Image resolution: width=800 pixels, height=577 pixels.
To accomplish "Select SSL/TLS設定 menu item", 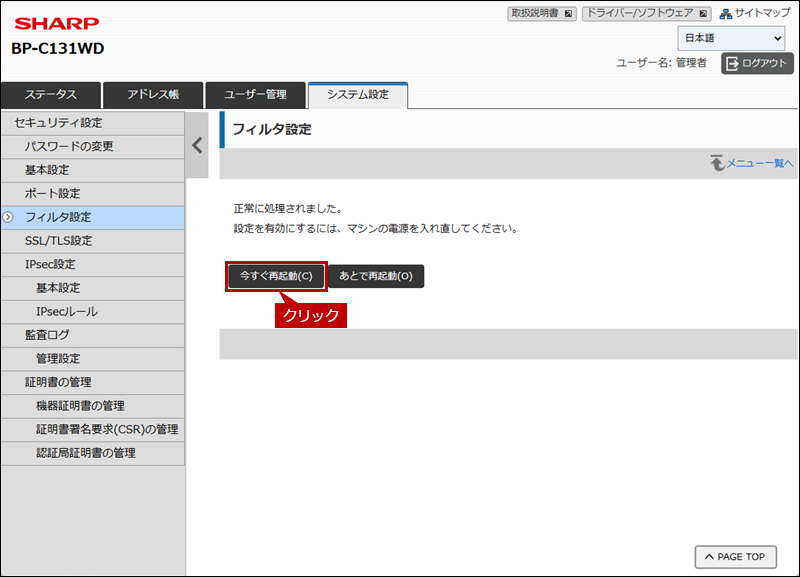I will pos(58,241).
